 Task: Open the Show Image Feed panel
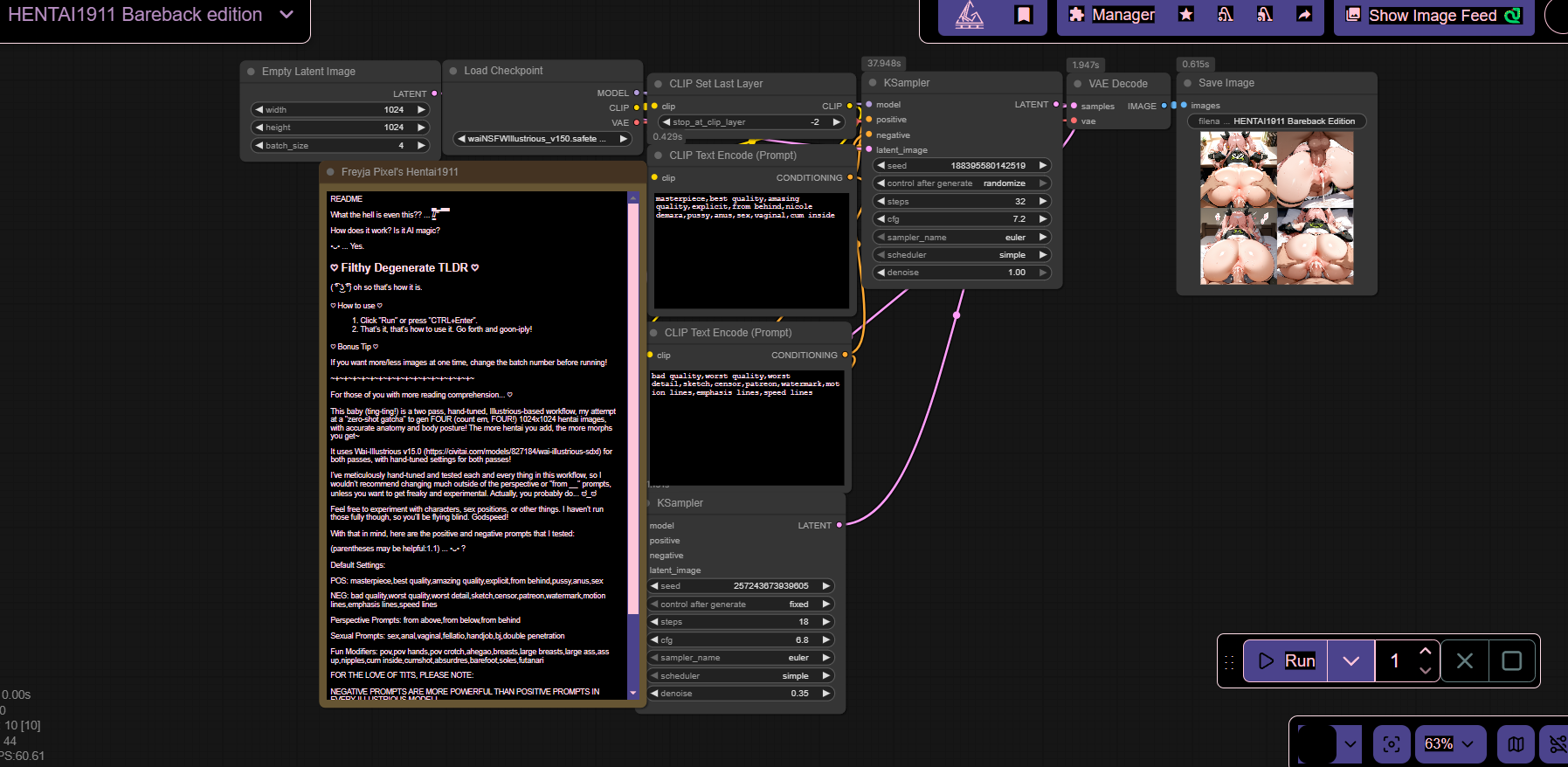click(1433, 15)
